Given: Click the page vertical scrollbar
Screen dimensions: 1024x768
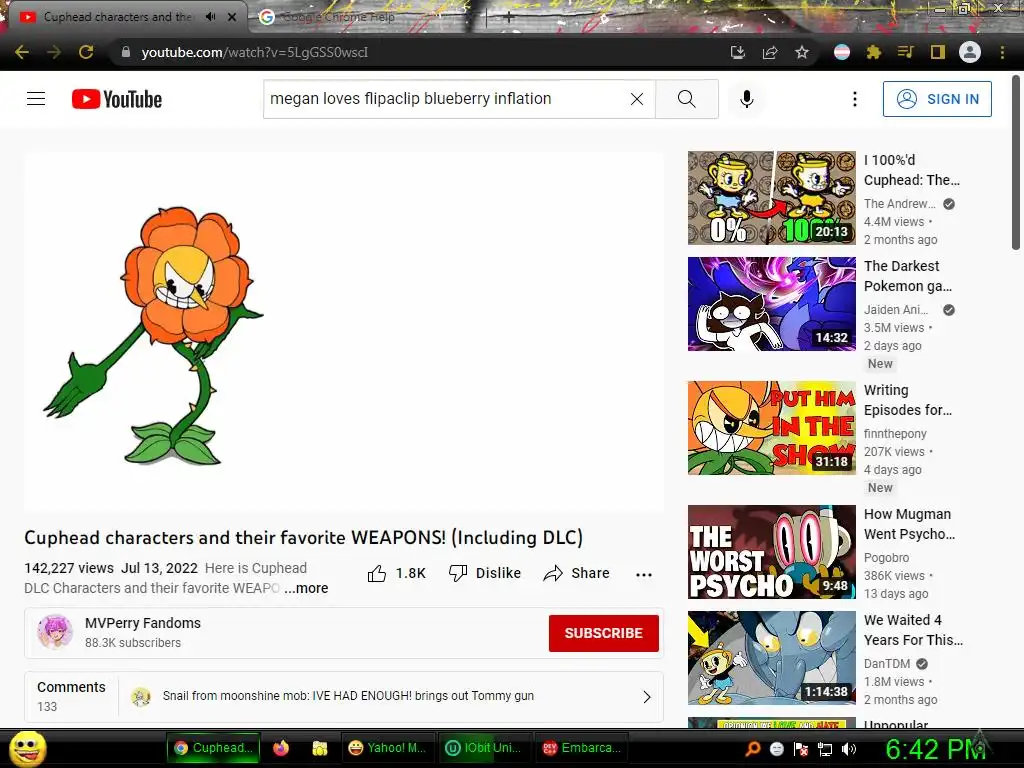Looking at the screenshot, I should pyautogui.click(x=1016, y=163).
